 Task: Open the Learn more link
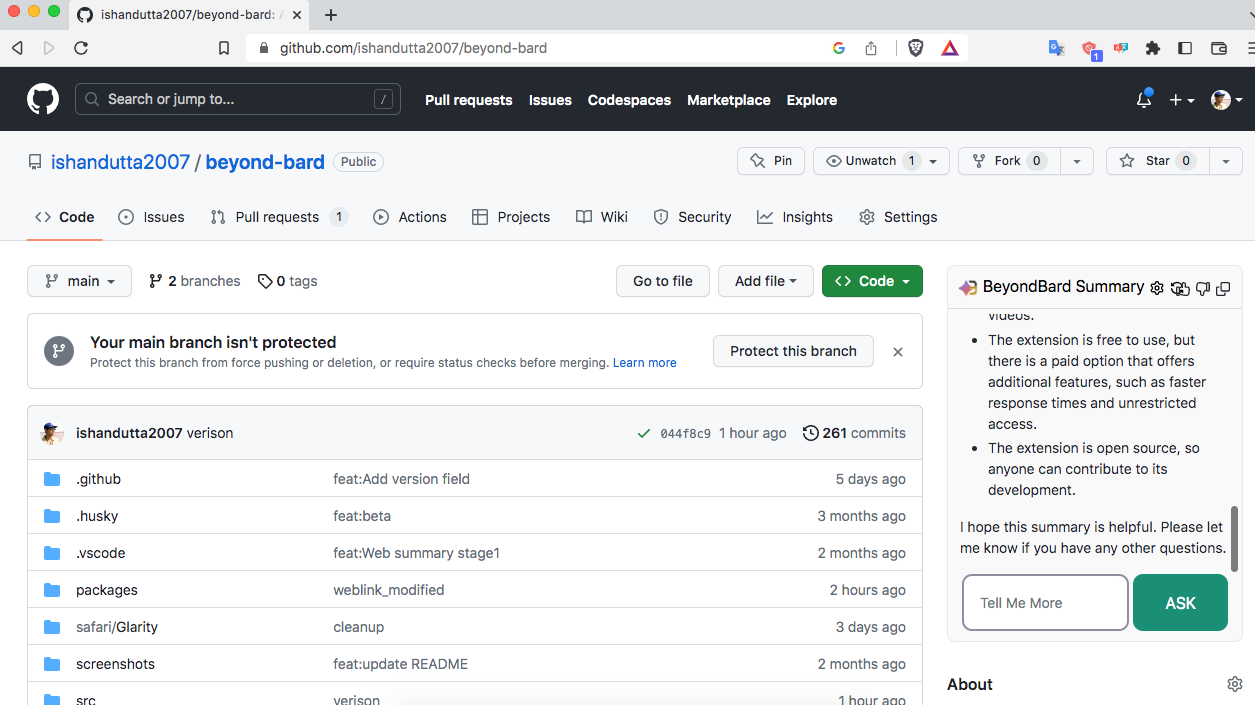coord(645,363)
